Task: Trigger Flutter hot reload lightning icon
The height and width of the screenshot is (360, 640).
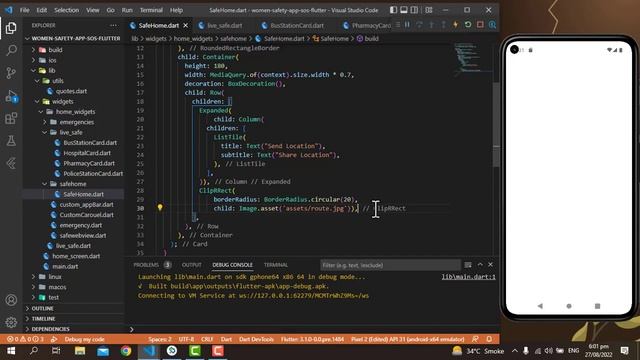Action: 456,25
